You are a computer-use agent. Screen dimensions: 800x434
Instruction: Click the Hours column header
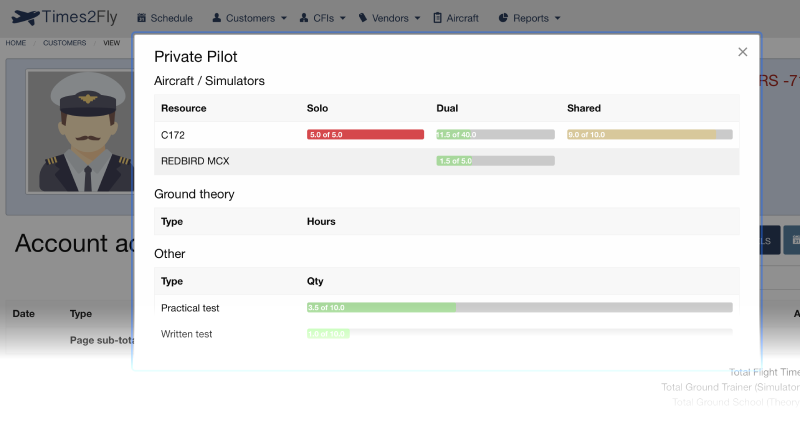tap(321, 221)
